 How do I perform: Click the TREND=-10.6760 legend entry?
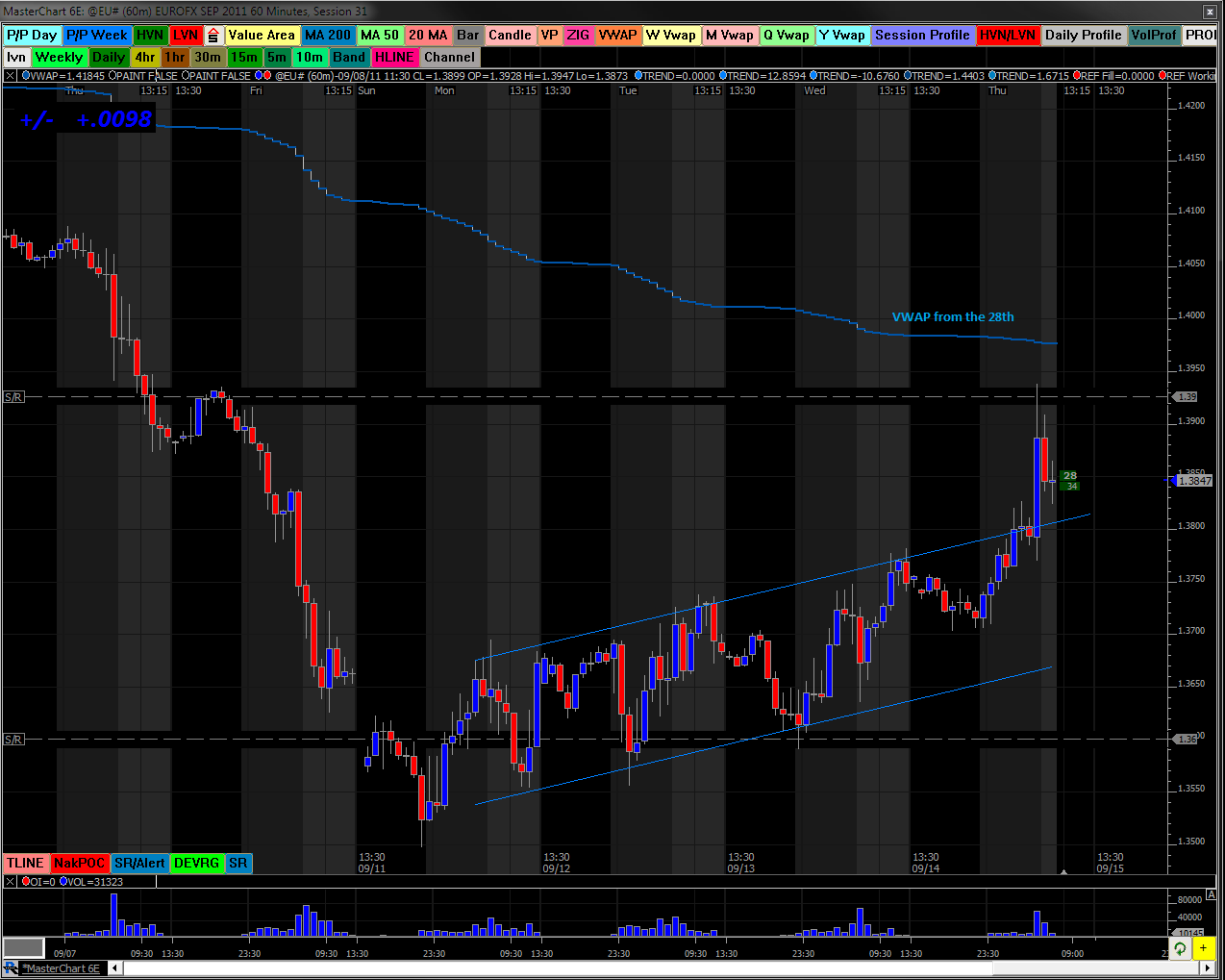tap(855, 76)
